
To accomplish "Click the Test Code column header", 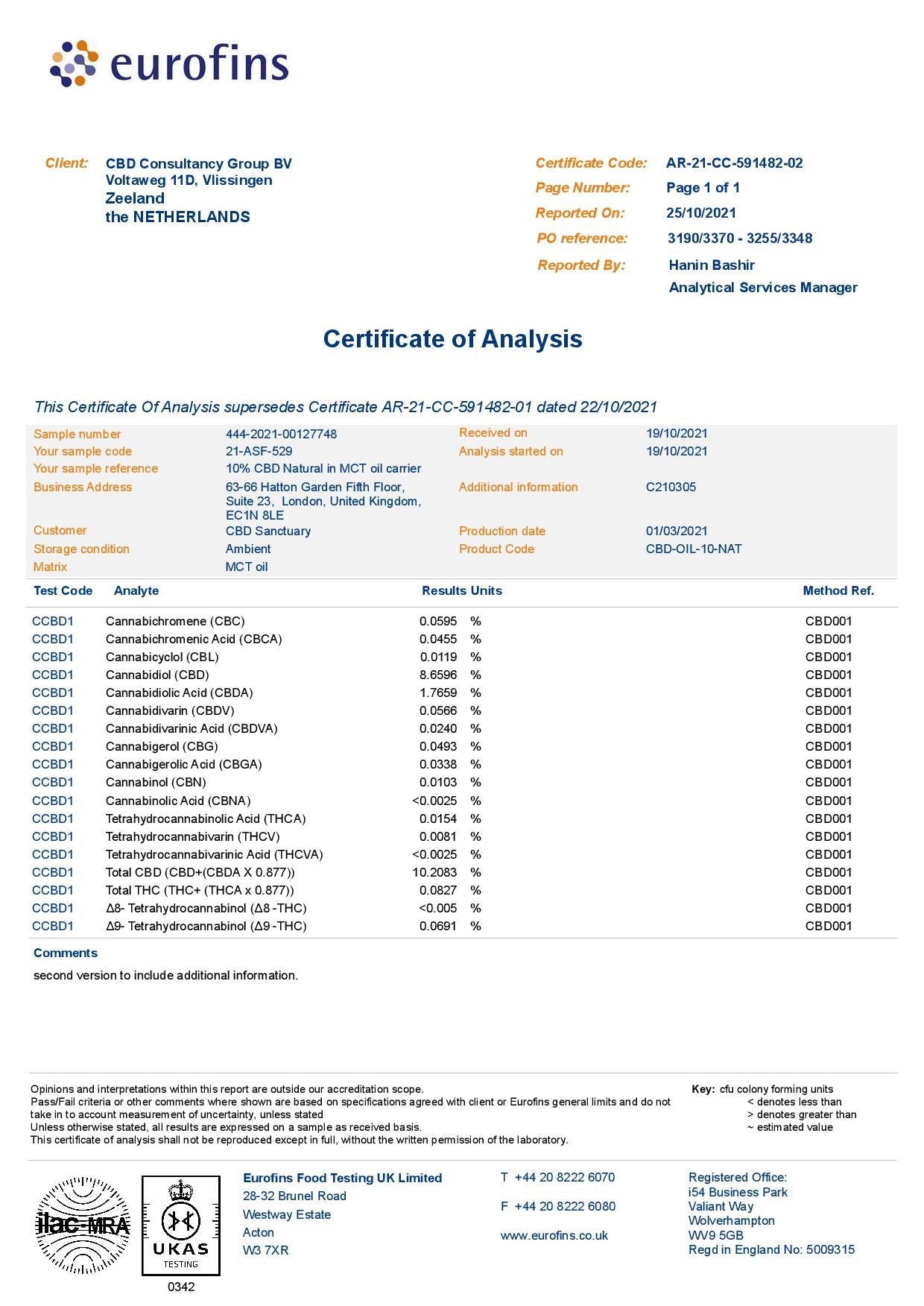I will point(63,590).
